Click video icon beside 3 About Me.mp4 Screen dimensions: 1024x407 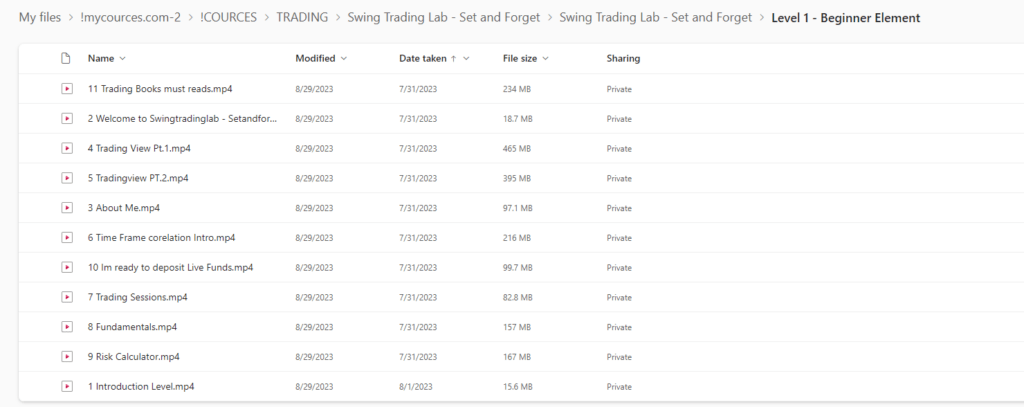[x=66, y=208]
